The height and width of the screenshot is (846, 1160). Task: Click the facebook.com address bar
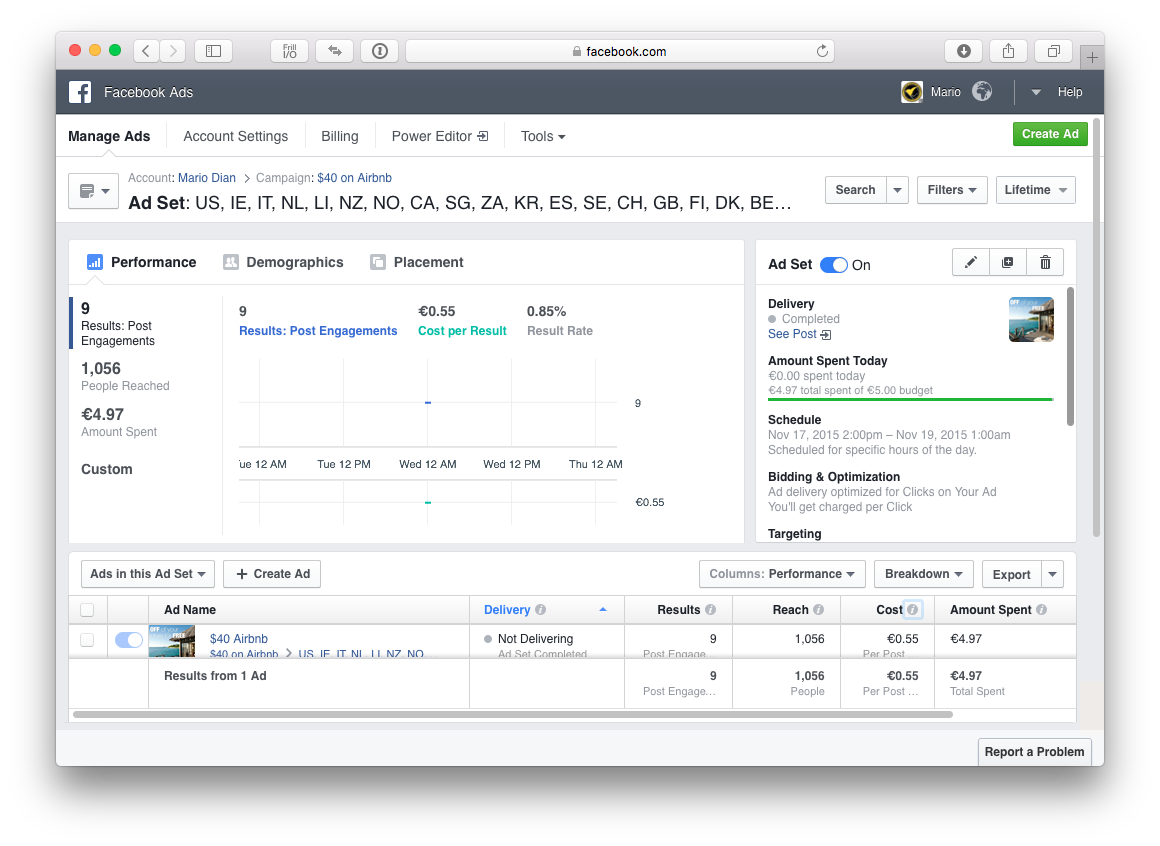point(620,51)
